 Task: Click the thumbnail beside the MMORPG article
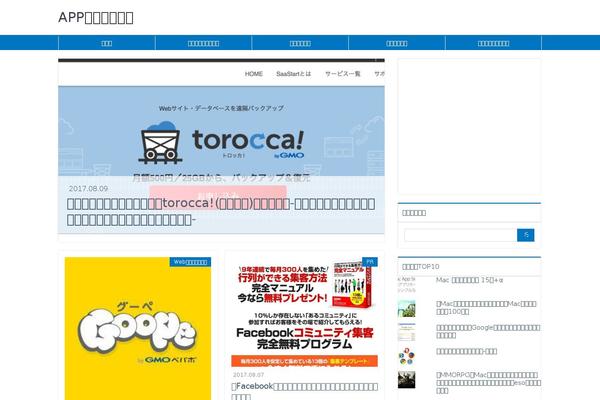(x=406, y=380)
